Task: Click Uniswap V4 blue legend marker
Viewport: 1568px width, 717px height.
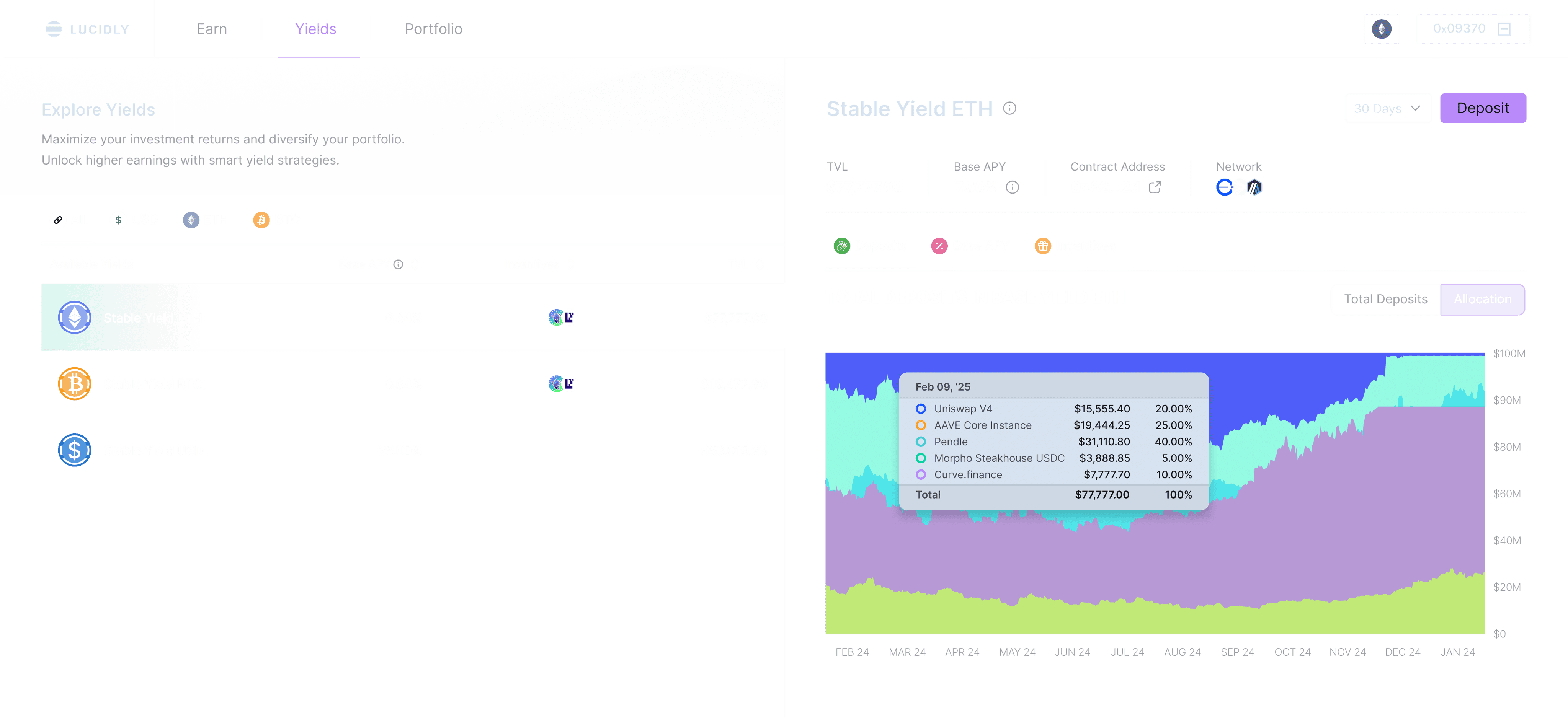Action: pos(920,409)
